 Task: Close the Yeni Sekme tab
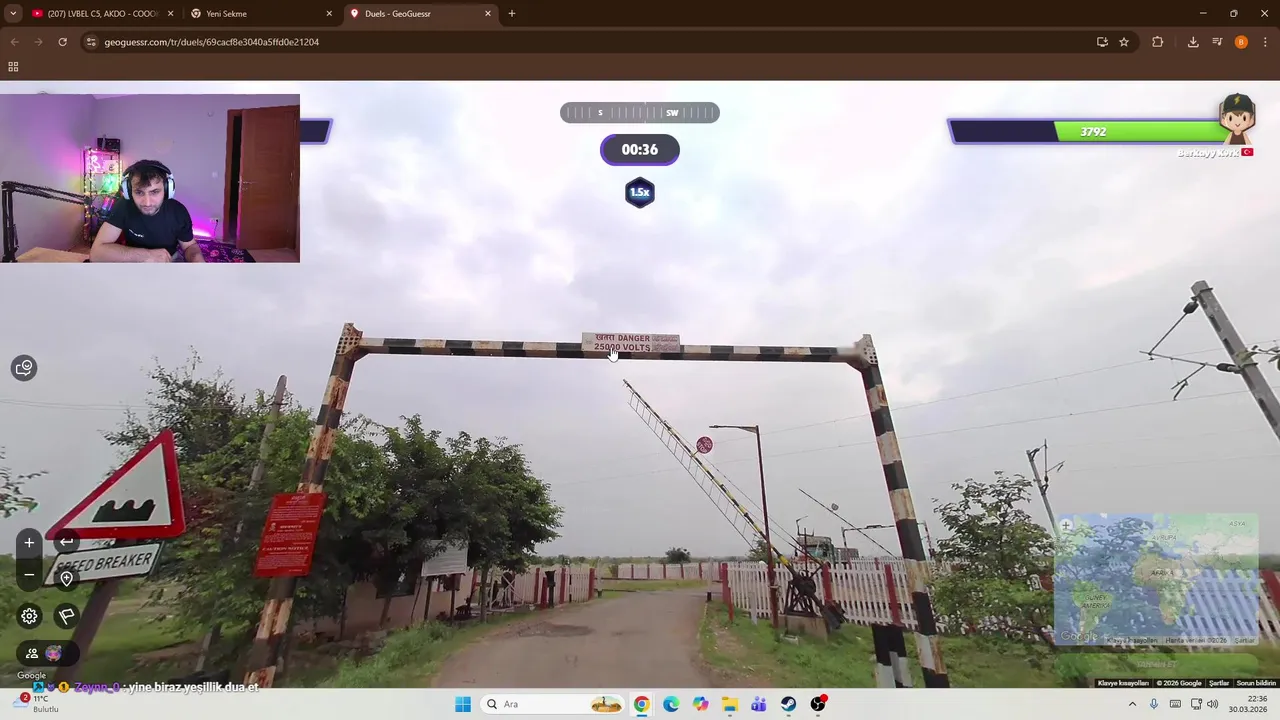[x=329, y=14]
